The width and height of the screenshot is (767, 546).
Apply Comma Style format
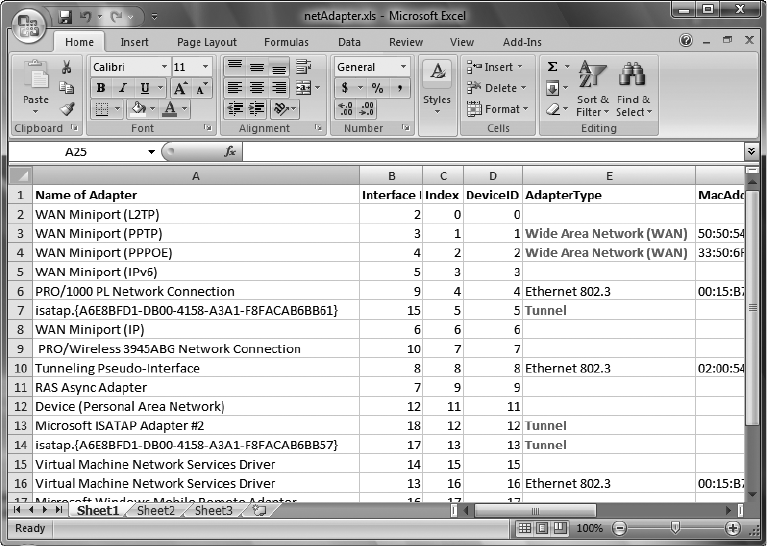400,88
